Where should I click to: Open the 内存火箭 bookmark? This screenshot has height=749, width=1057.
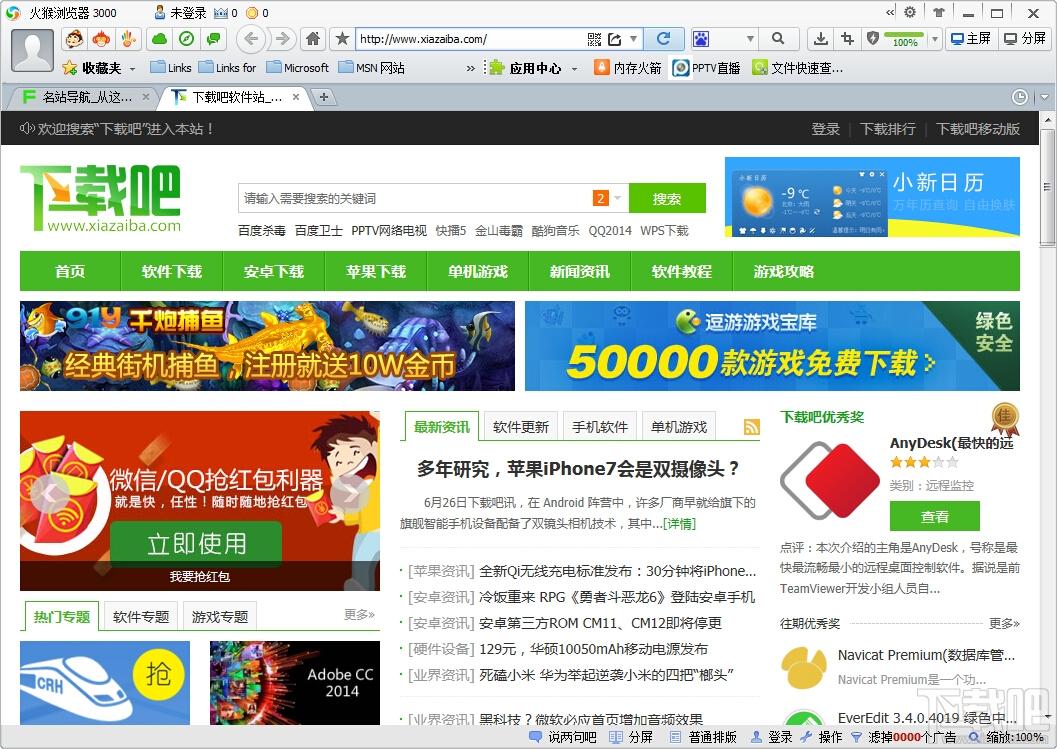[627, 67]
